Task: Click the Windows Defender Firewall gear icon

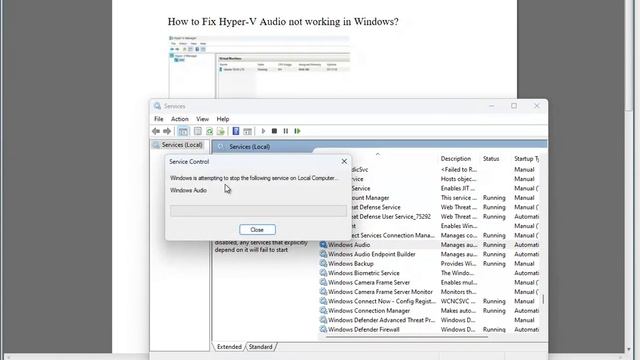Action: [323, 329]
